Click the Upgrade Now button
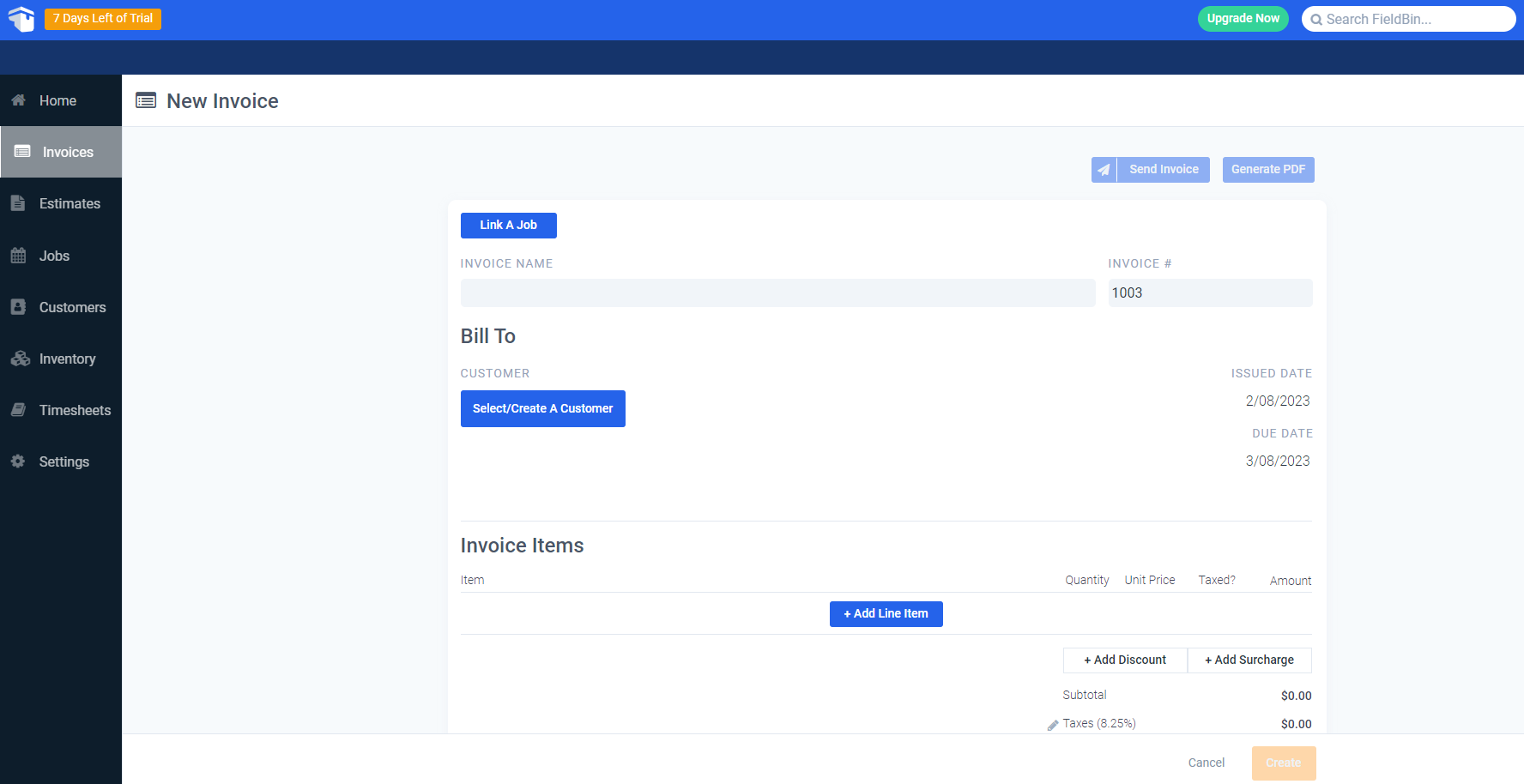The width and height of the screenshot is (1524, 784). click(1243, 19)
